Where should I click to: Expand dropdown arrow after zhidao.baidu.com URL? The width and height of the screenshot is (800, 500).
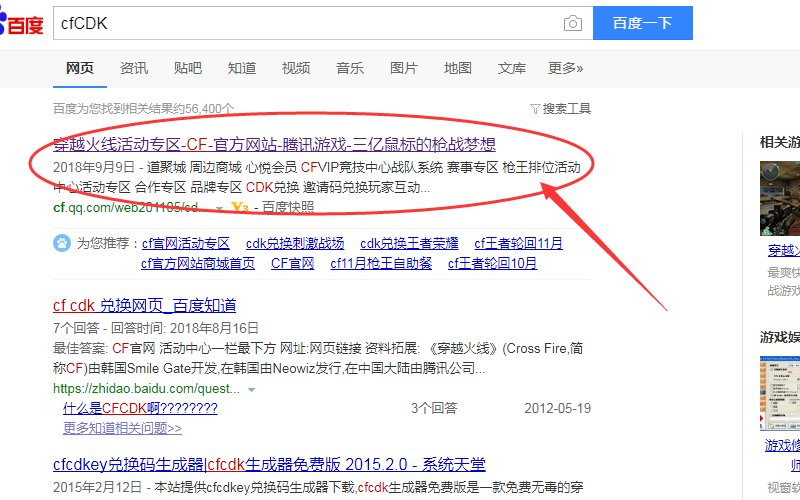click(x=251, y=390)
